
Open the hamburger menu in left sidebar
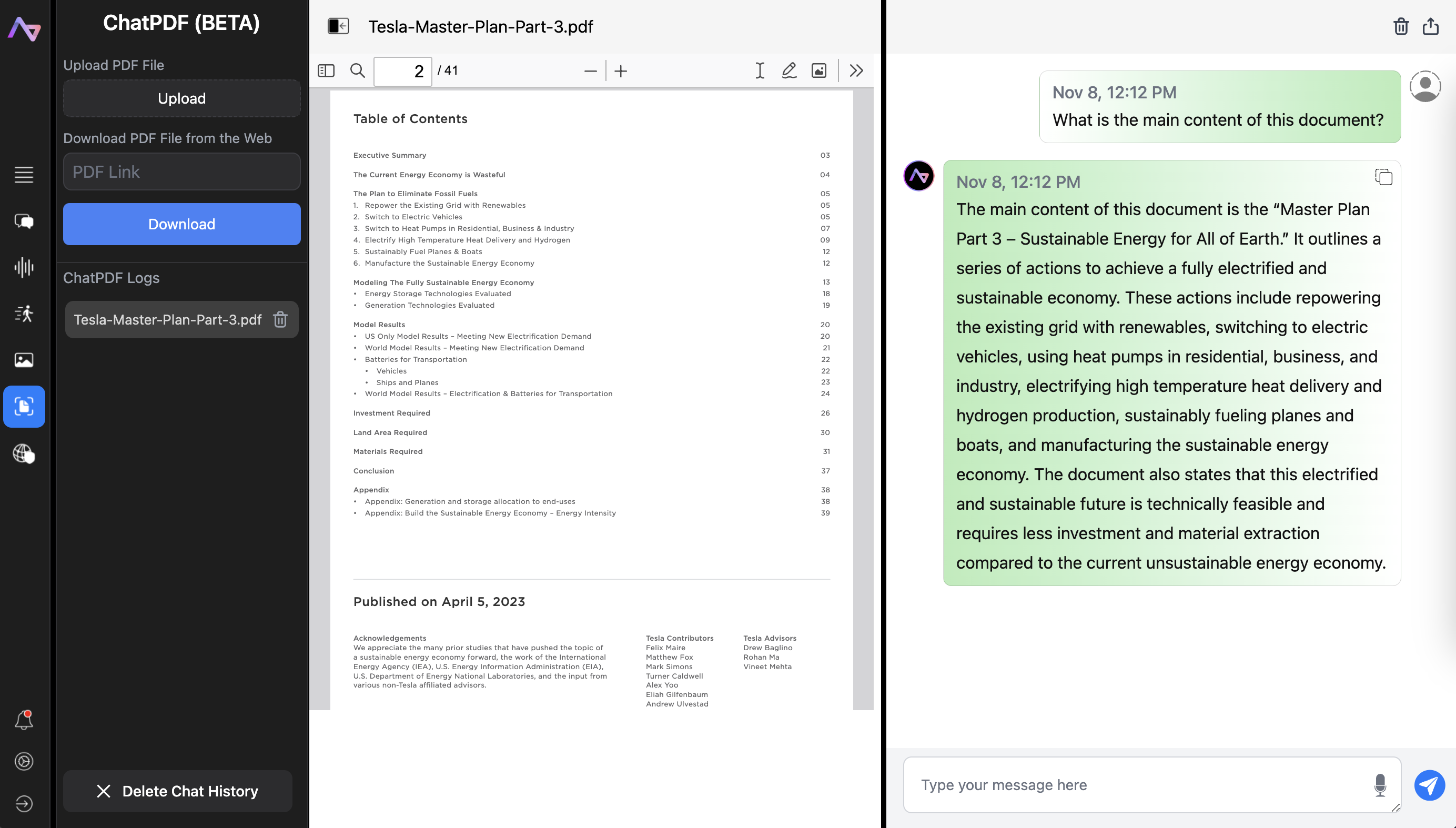click(24, 175)
